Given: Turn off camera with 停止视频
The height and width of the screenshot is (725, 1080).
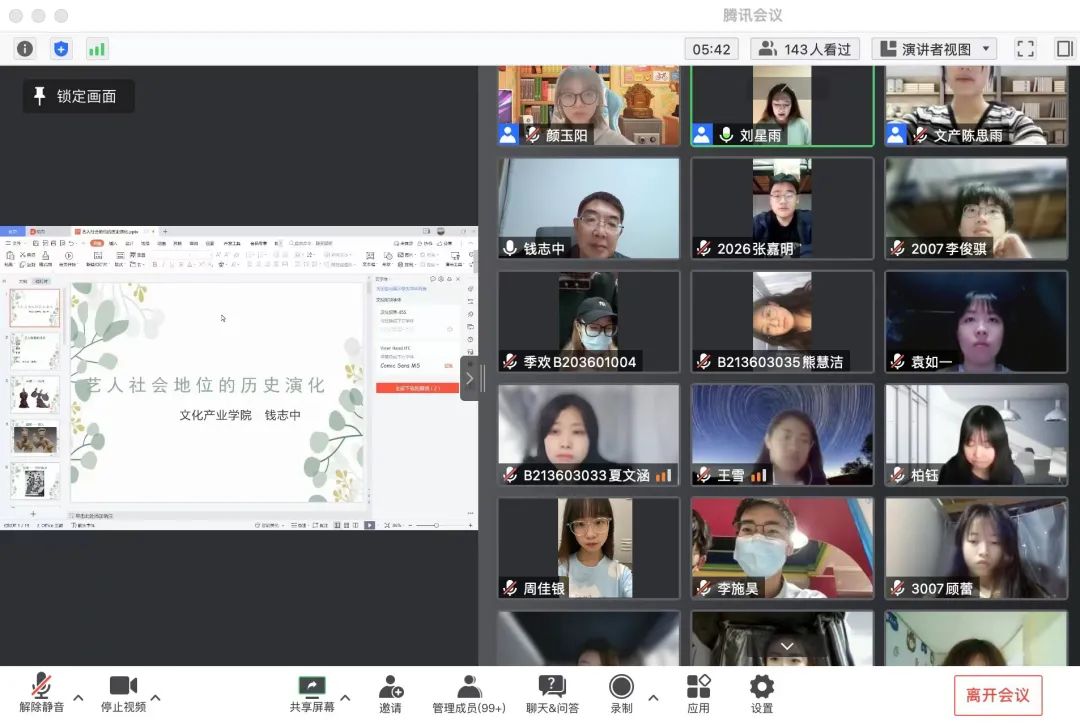Looking at the screenshot, I should [123, 693].
